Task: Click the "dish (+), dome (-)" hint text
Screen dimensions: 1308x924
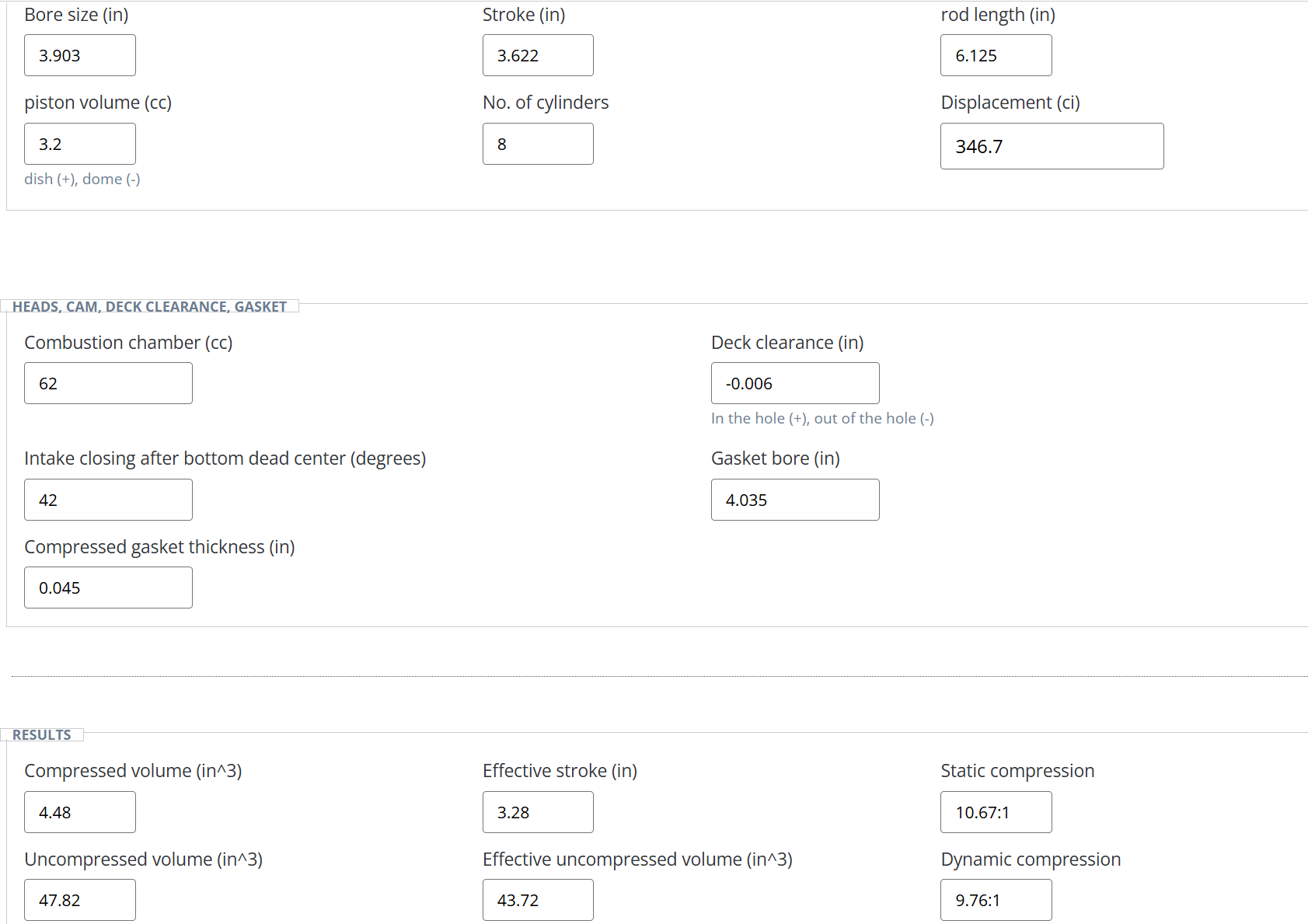Action: coord(82,179)
